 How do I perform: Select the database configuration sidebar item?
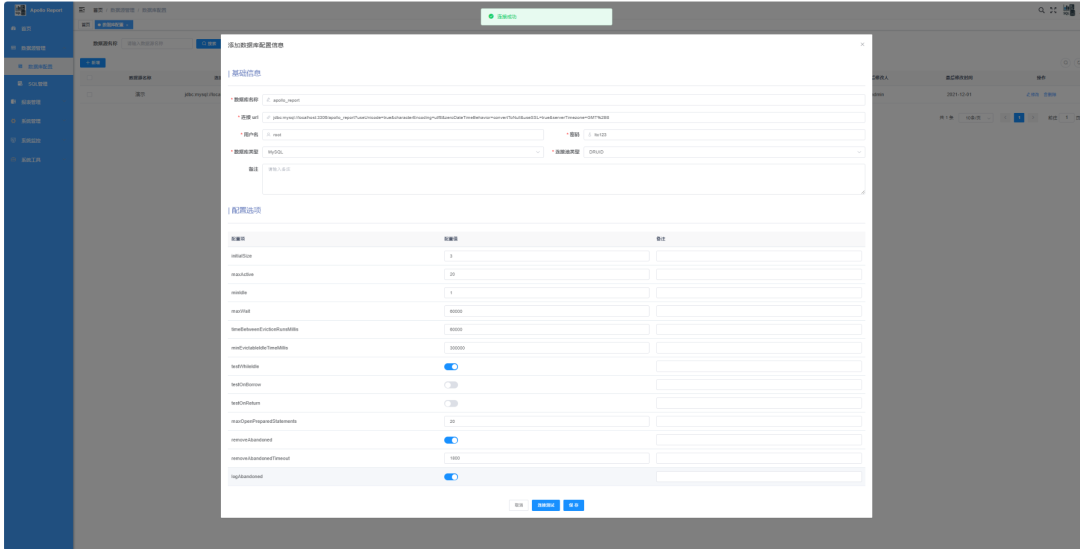(39, 67)
